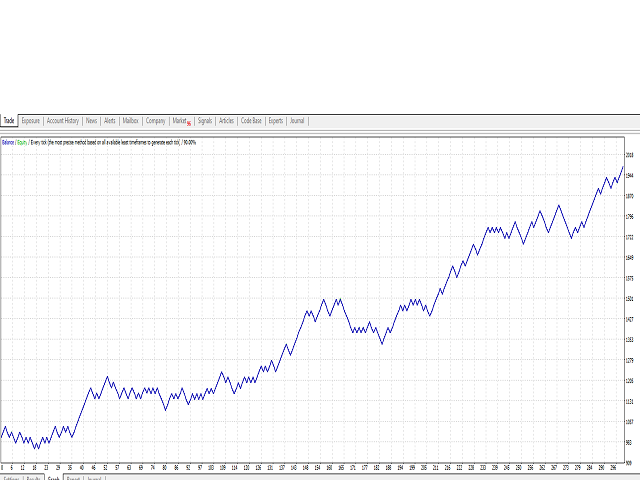Open the Alerts tab
This screenshot has height=480, width=640.
[109, 120]
